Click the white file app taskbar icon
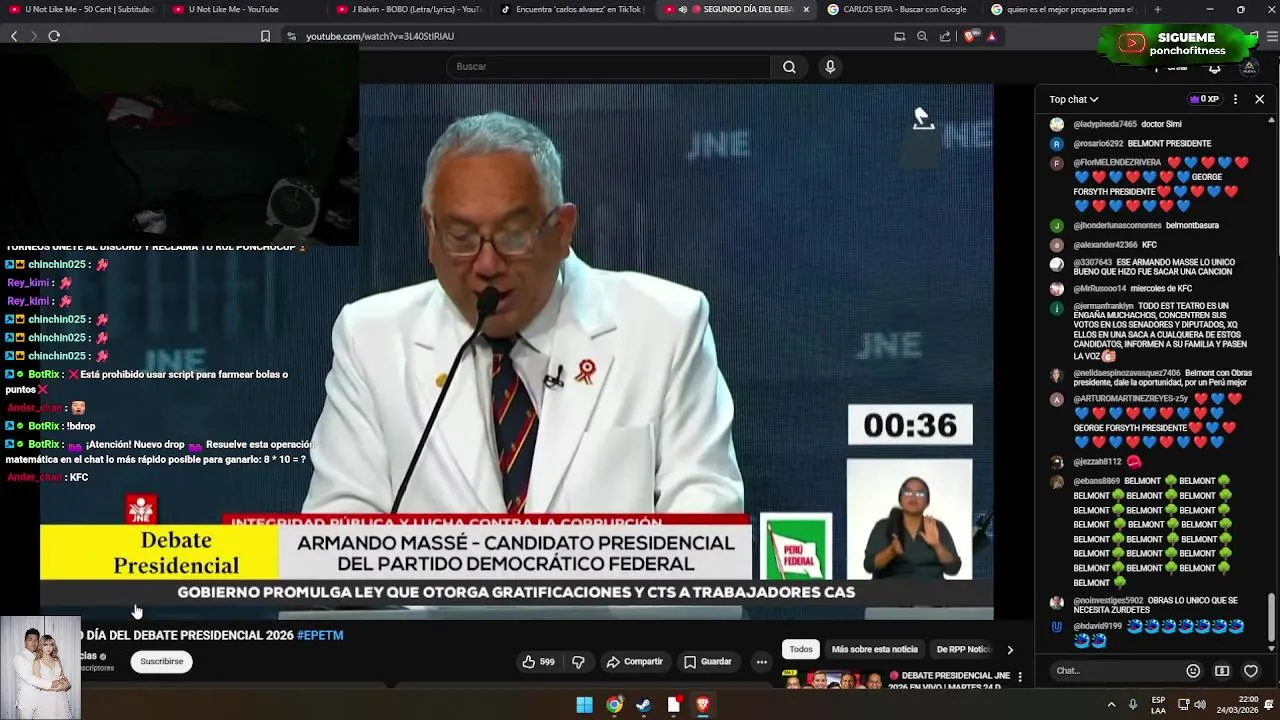This screenshot has height=720, width=1280. click(x=674, y=705)
